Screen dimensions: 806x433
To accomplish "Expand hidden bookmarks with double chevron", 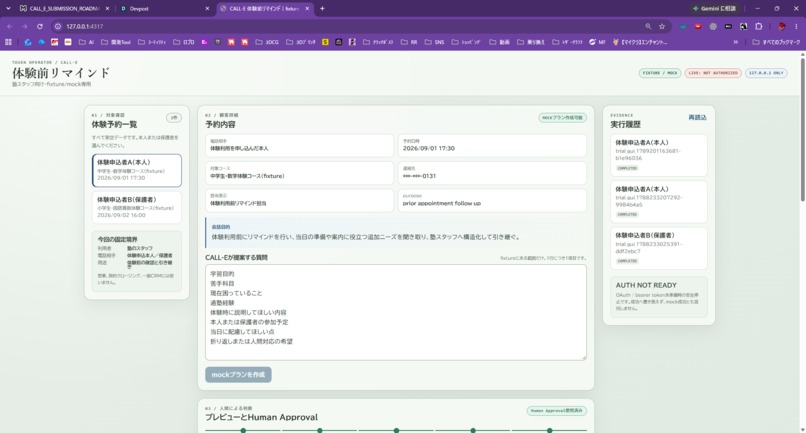I will (x=736, y=42).
